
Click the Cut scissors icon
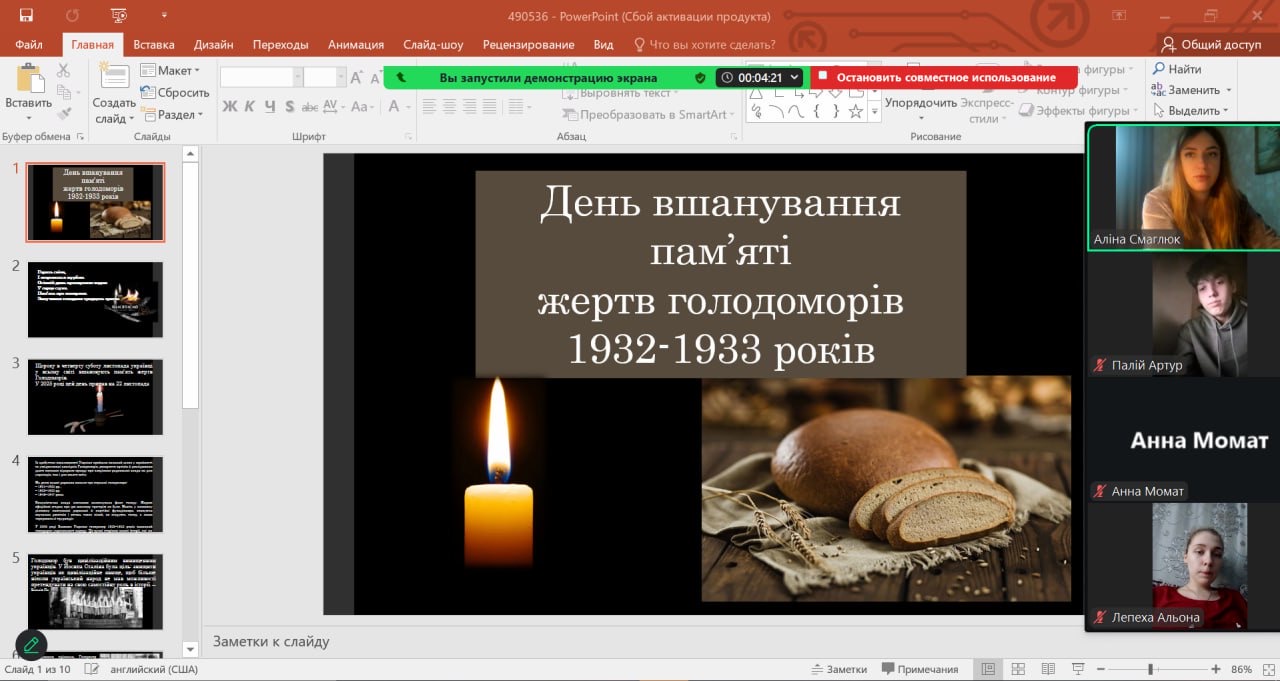pyautogui.click(x=64, y=71)
